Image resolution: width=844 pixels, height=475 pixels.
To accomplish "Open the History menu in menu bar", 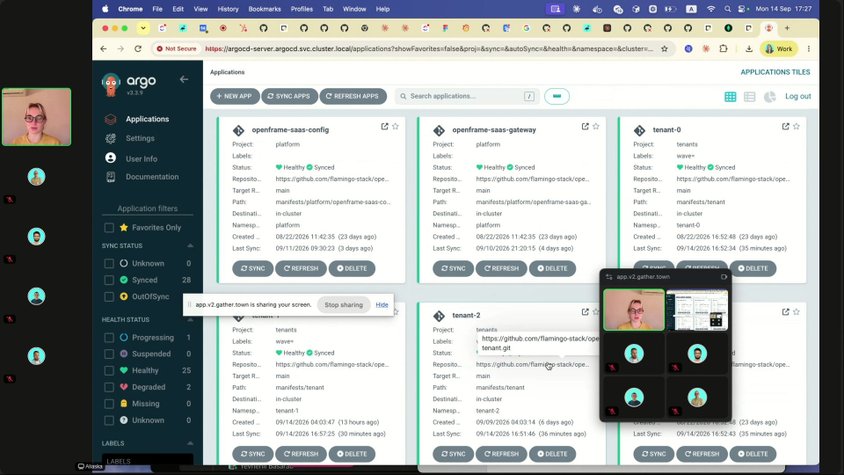I will 228,9.
